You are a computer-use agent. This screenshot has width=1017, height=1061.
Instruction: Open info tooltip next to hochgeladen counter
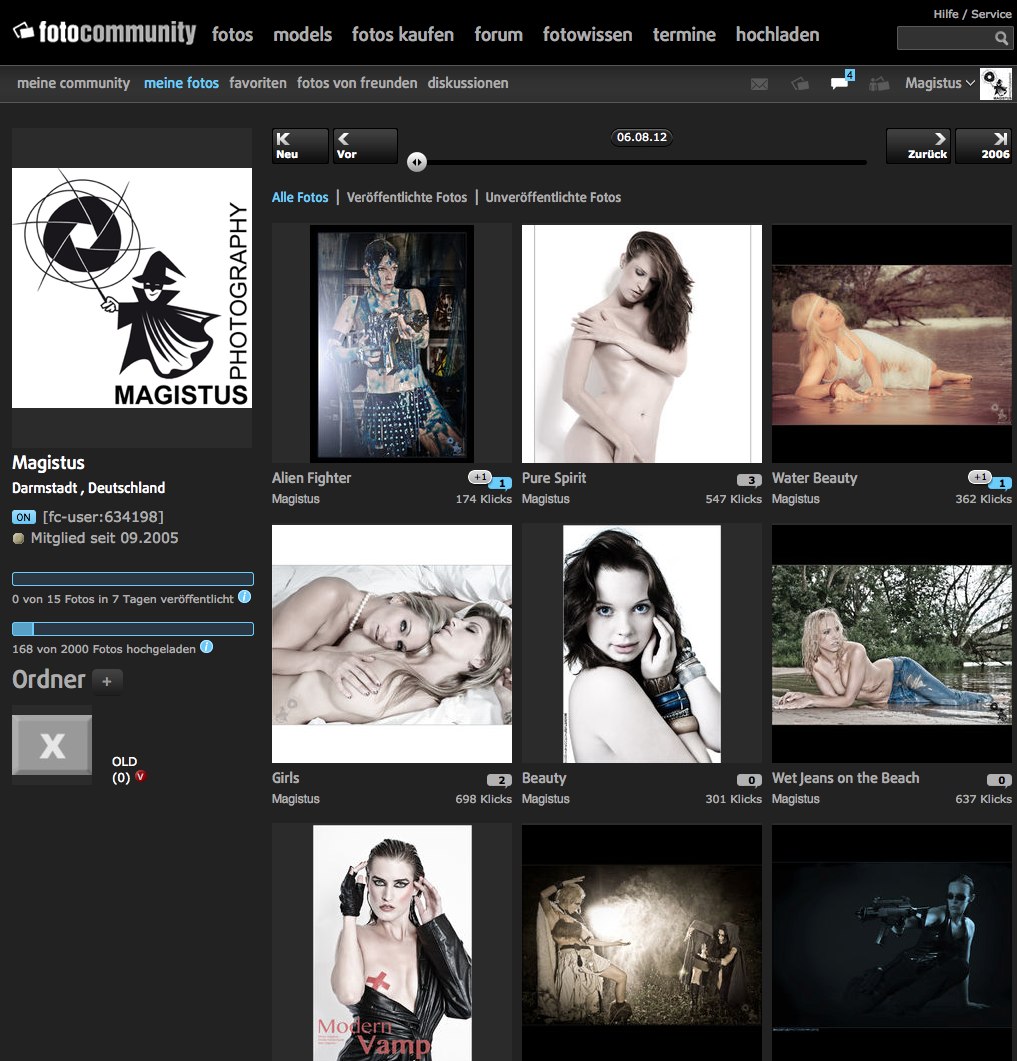(206, 647)
